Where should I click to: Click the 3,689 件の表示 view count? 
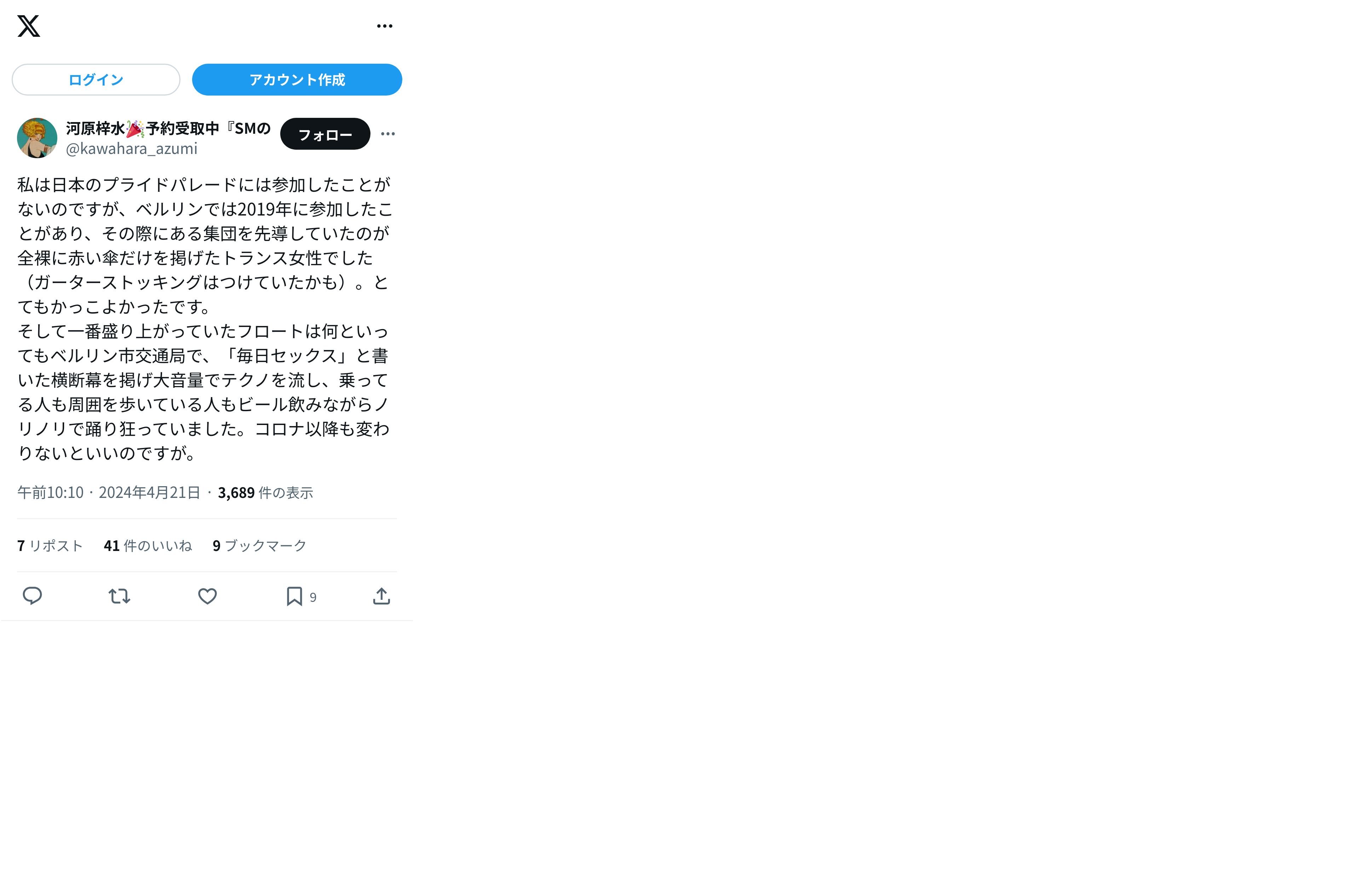[x=265, y=493]
